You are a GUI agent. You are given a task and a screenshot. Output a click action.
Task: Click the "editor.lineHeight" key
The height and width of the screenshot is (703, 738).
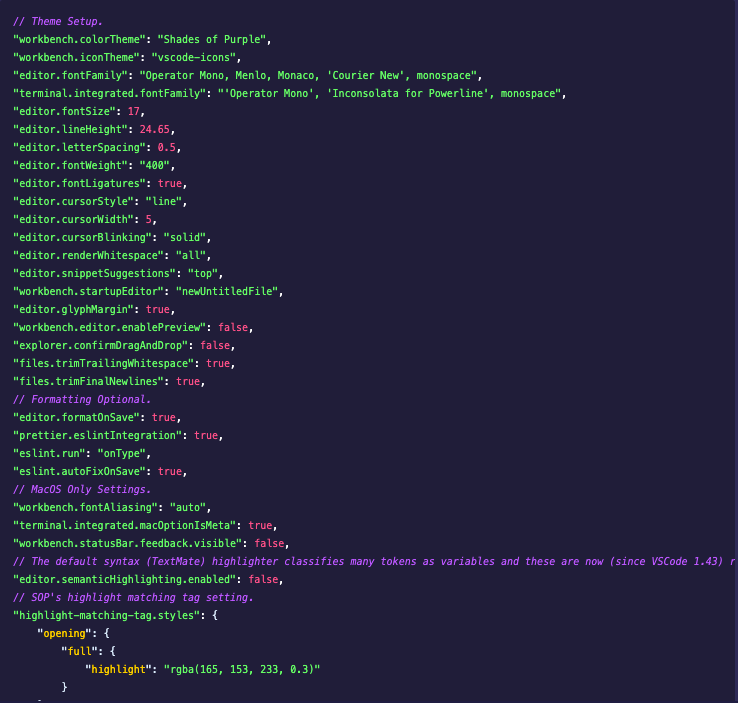tap(70, 129)
